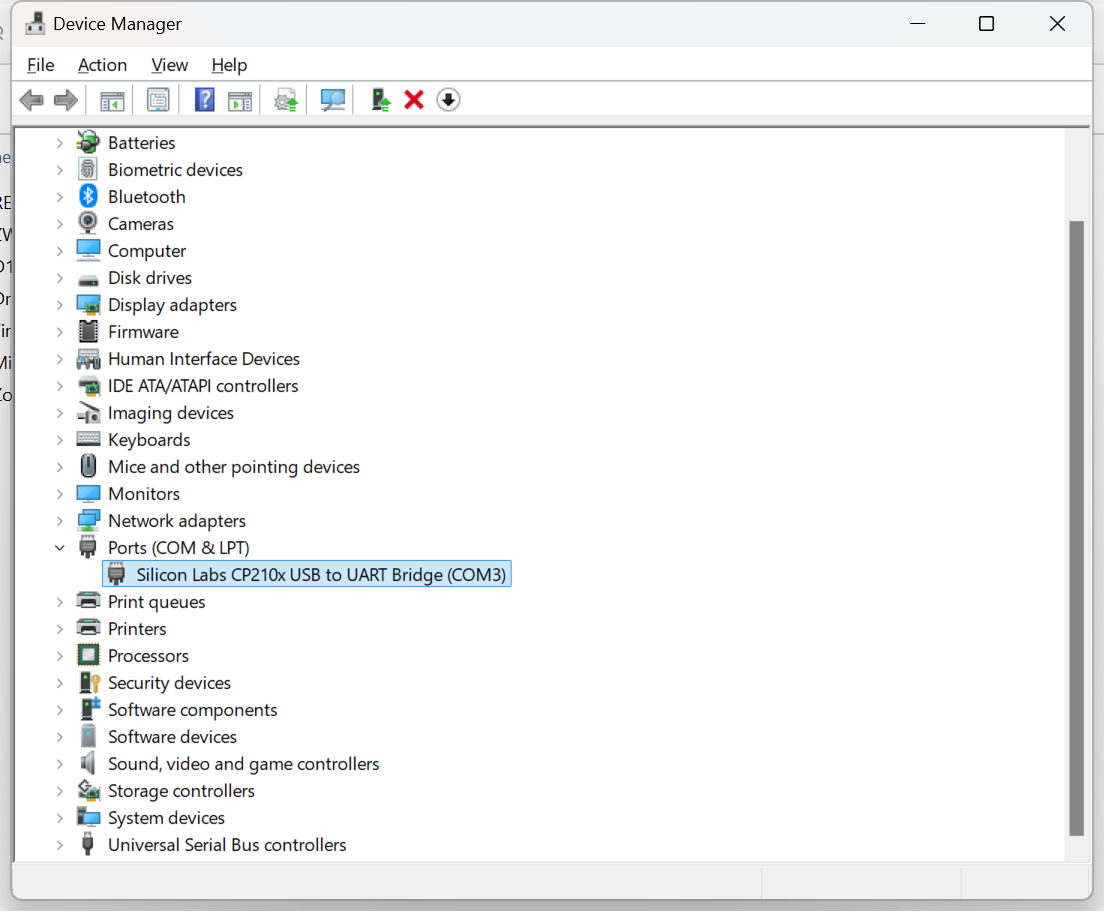Disable device using the down-arrow icon
Viewport: 1104px width, 919px height.
coord(448,99)
